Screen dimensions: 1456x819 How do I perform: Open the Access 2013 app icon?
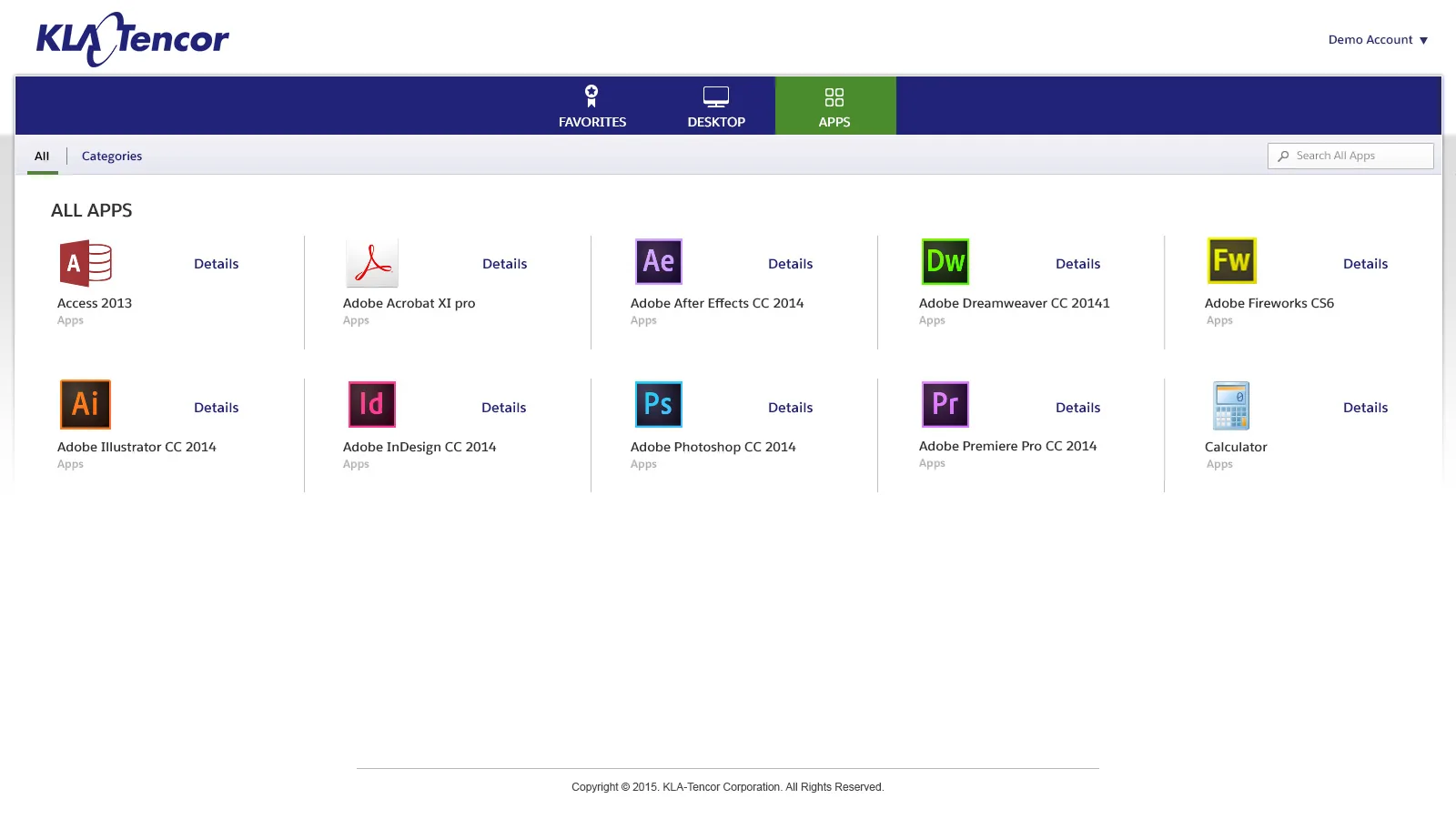(86, 263)
